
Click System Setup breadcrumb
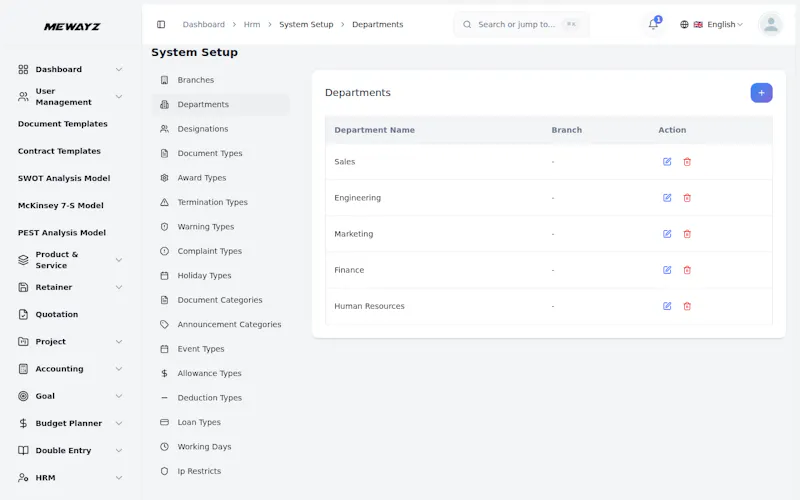click(306, 24)
